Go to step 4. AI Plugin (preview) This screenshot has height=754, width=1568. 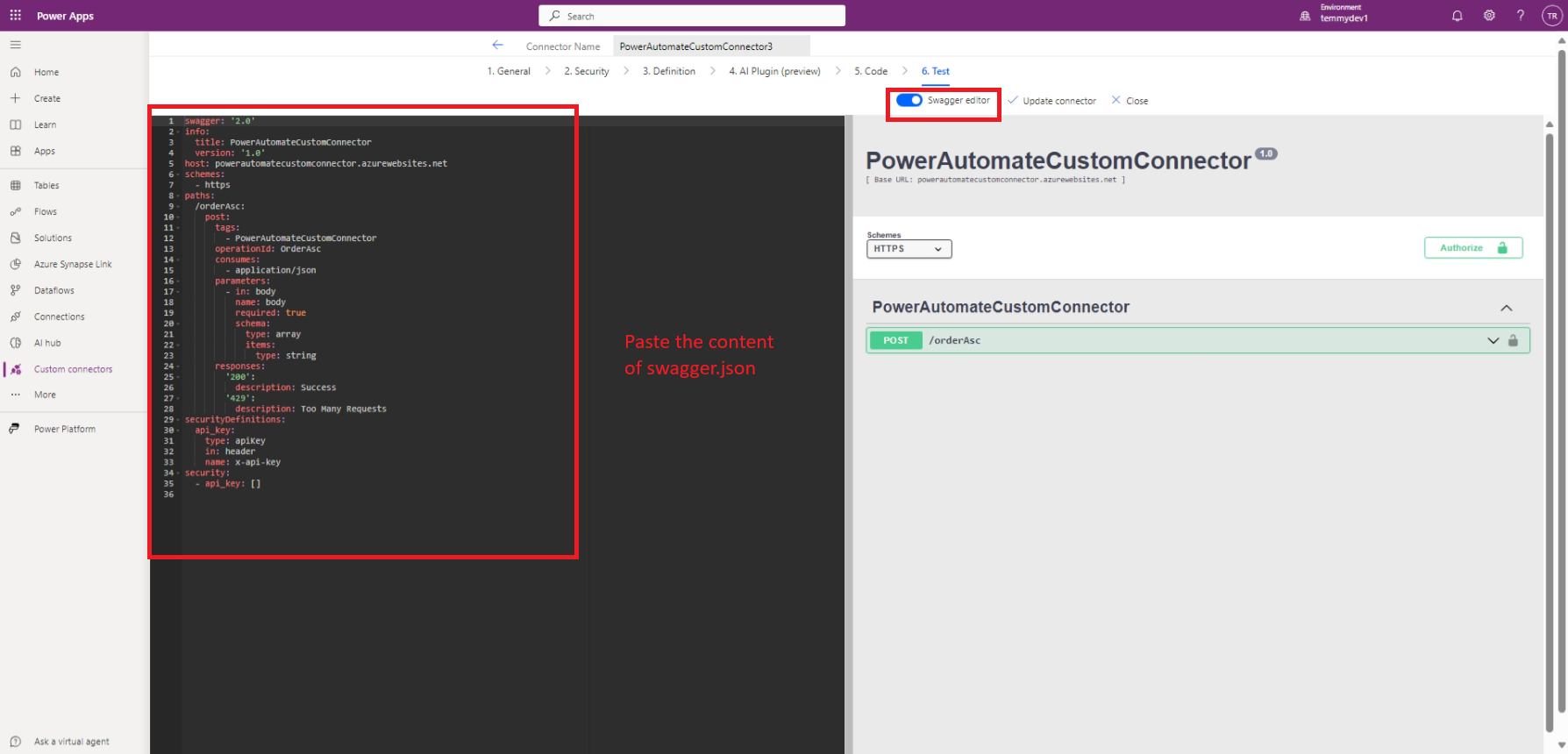pos(775,71)
